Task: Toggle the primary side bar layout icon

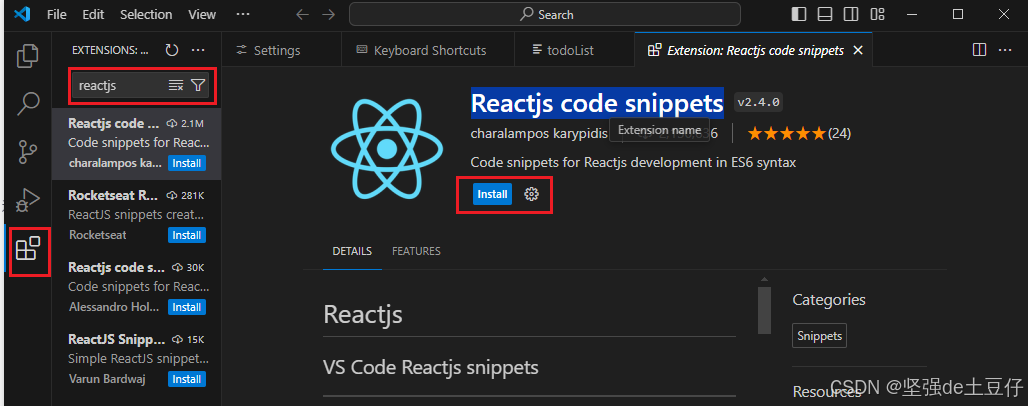Action: point(799,14)
